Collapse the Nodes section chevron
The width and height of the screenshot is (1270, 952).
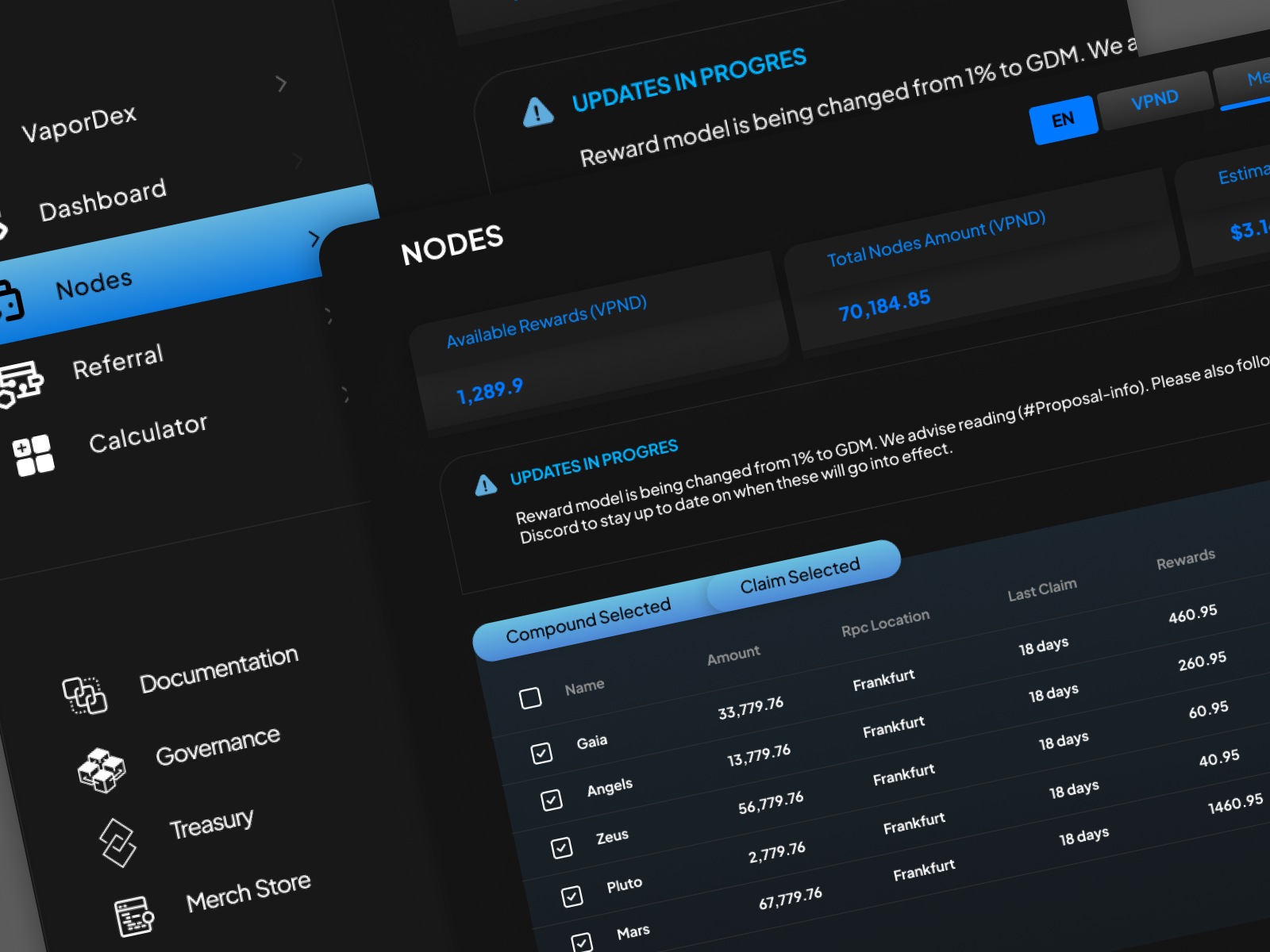(x=315, y=238)
